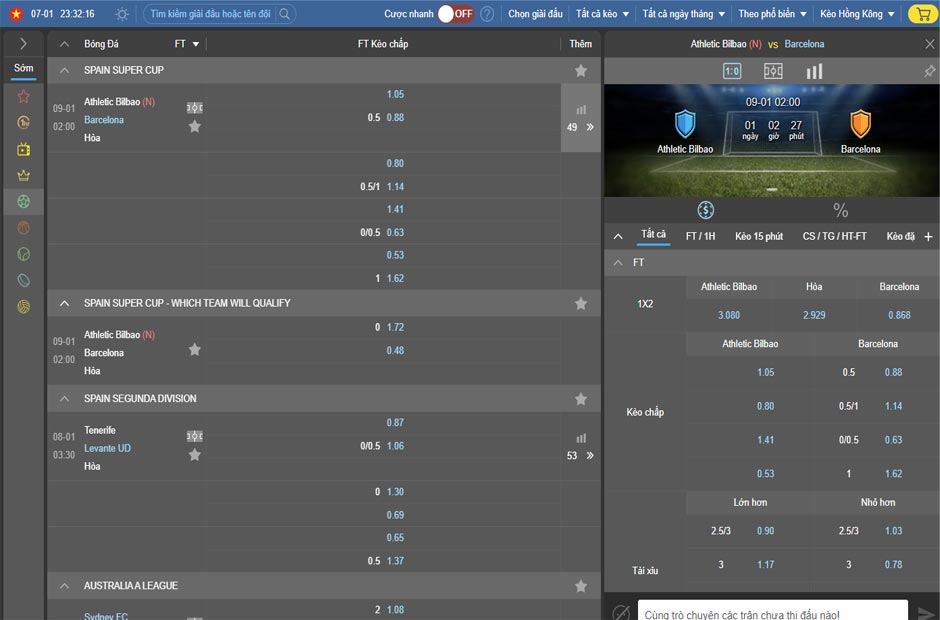The image size is (940, 620).
Task: Collapse the SPAIN SEGUNDA DIVISION chevron
Action: pyautogui.click(x=64, y=399)
